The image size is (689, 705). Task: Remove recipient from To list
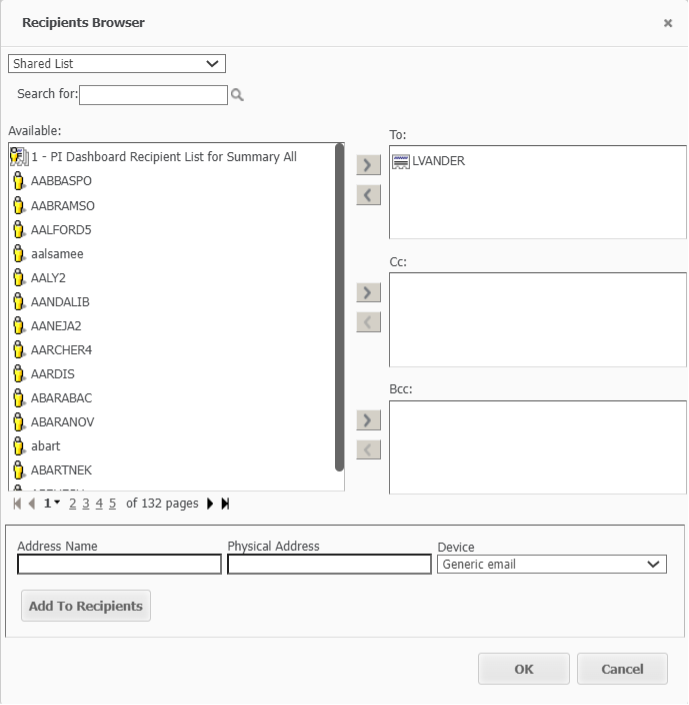click(369, 194)
